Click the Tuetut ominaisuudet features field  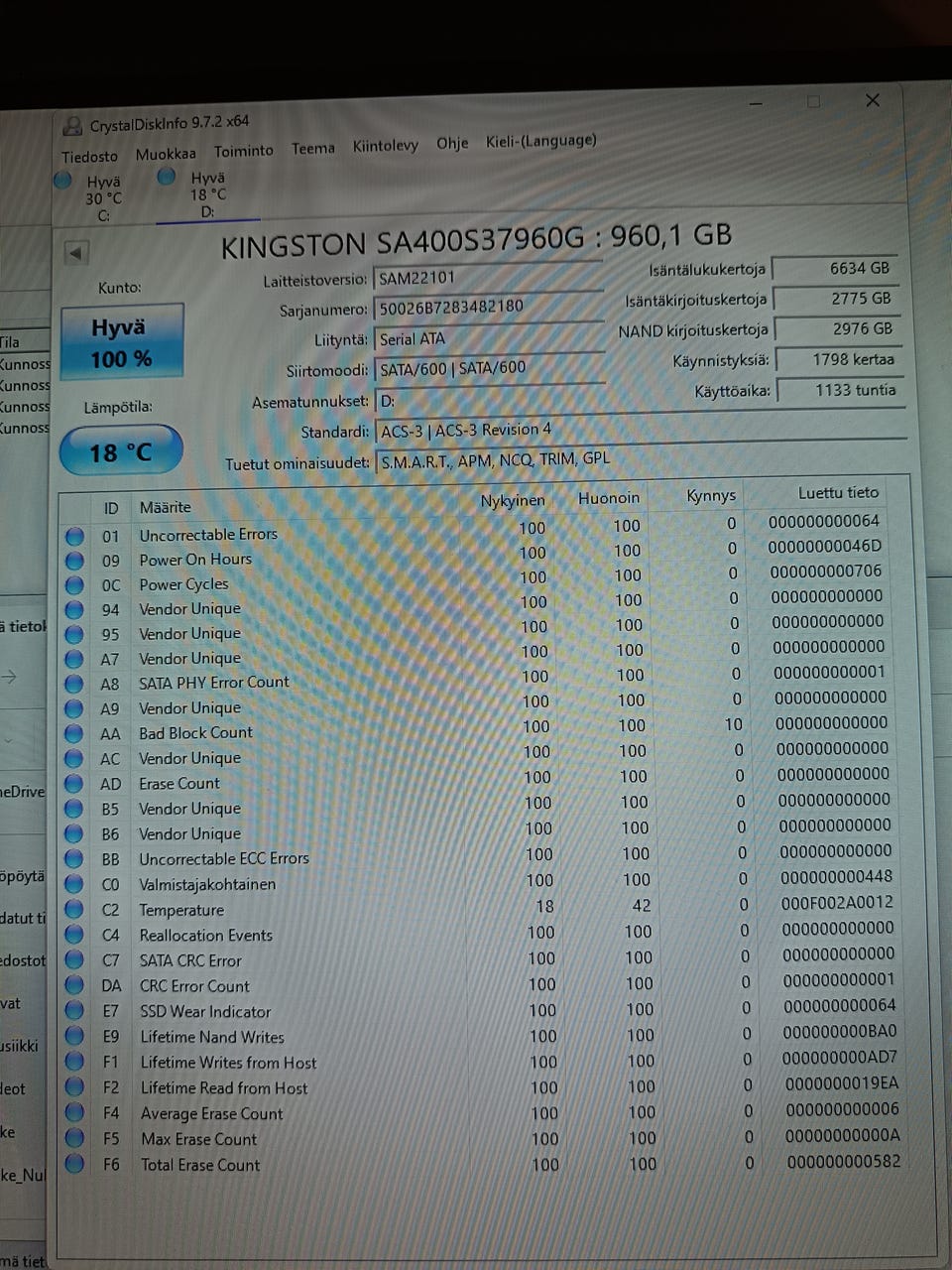[641, 459]
